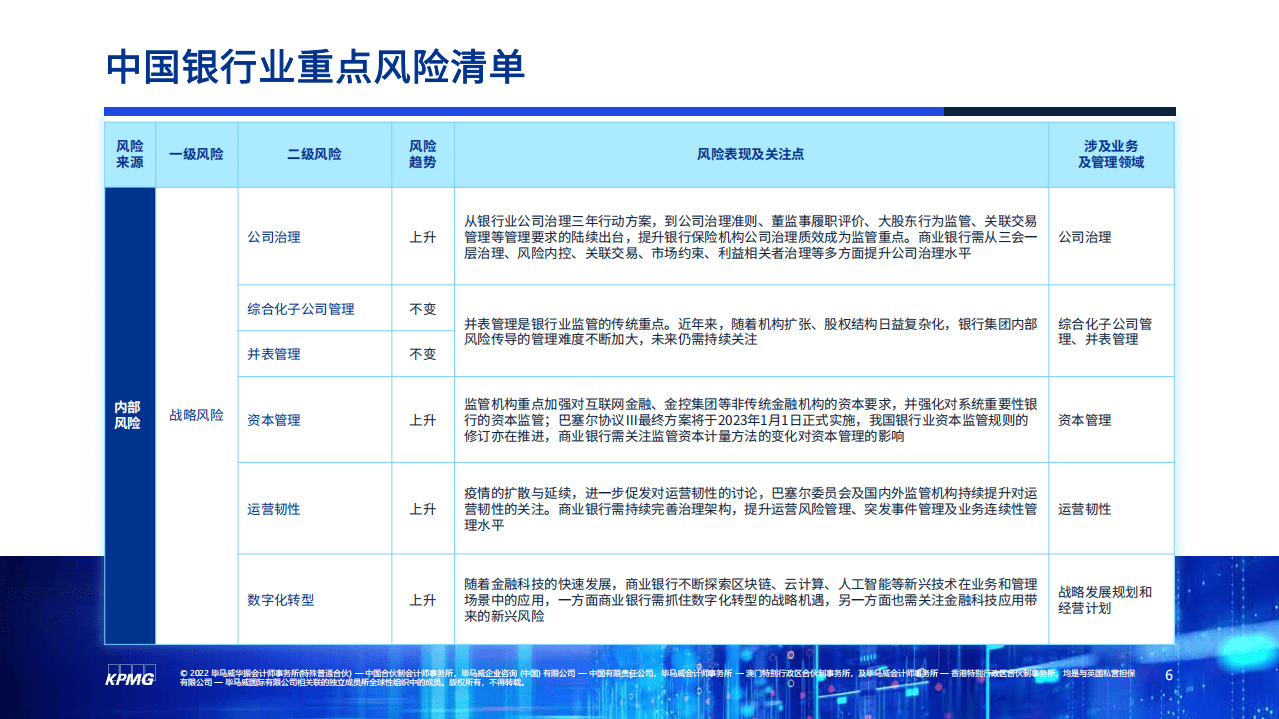The image size is (1279, 719).
Task: Click the 内部风险 sidebar header
Action: 128,414
